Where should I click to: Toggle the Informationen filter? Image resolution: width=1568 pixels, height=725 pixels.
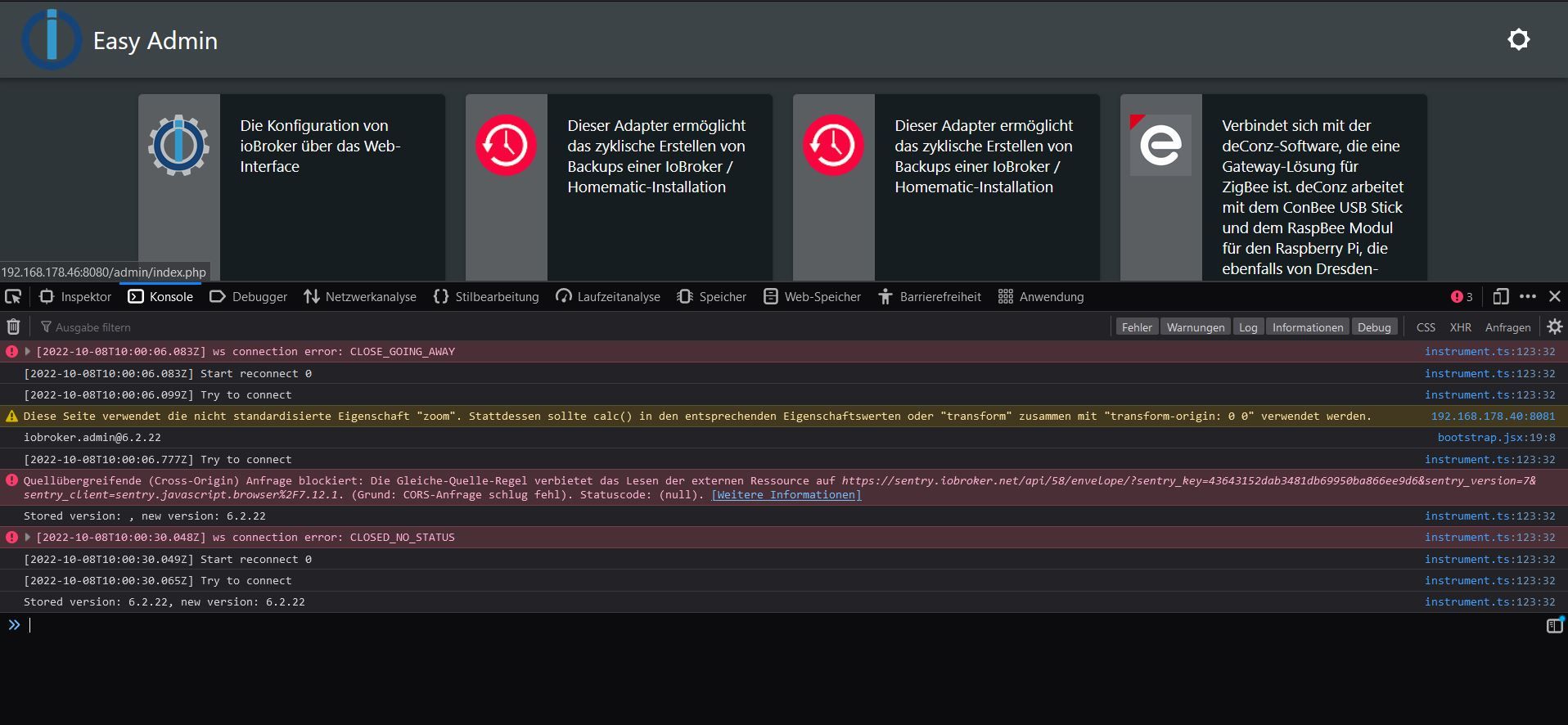pos(1308,327)
